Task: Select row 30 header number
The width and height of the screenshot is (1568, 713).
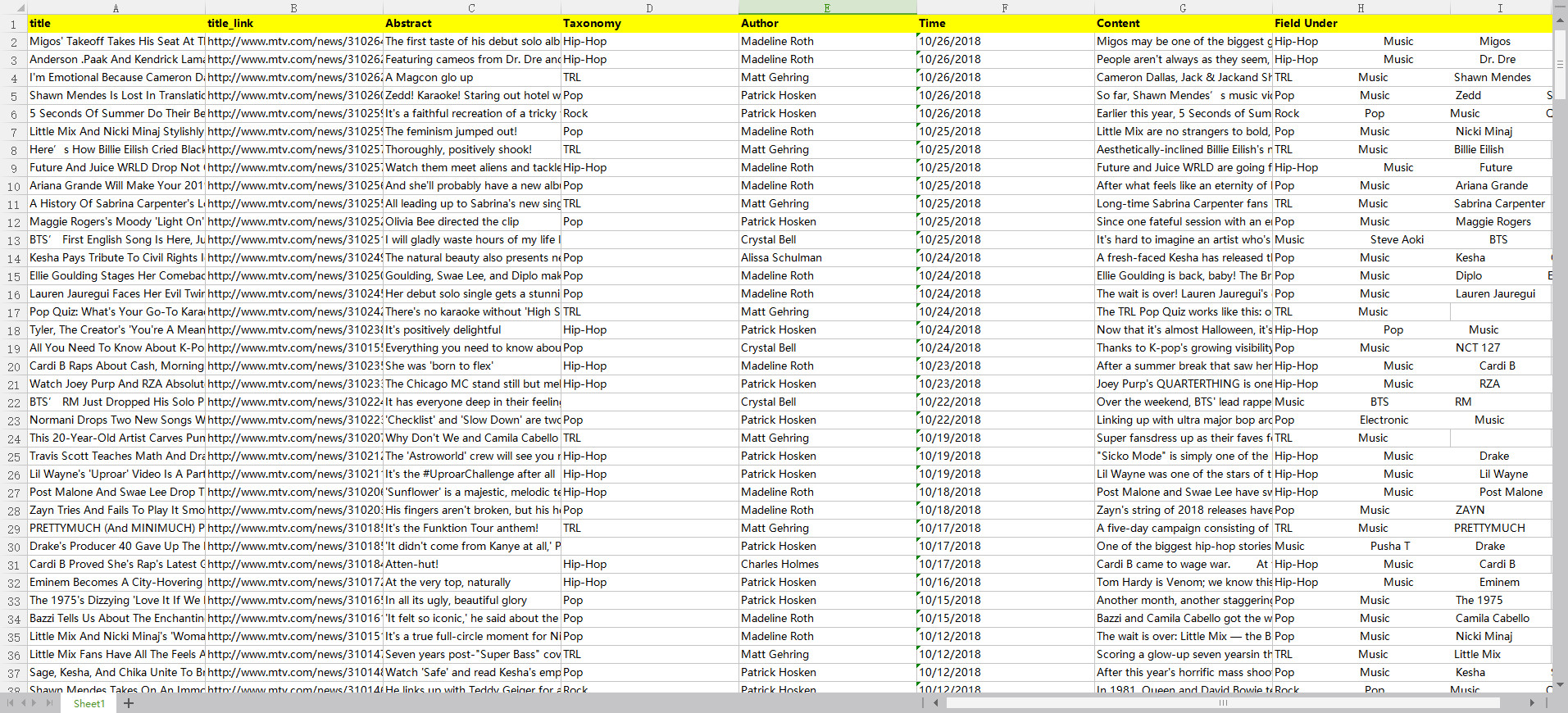Action: click(13, 547)
